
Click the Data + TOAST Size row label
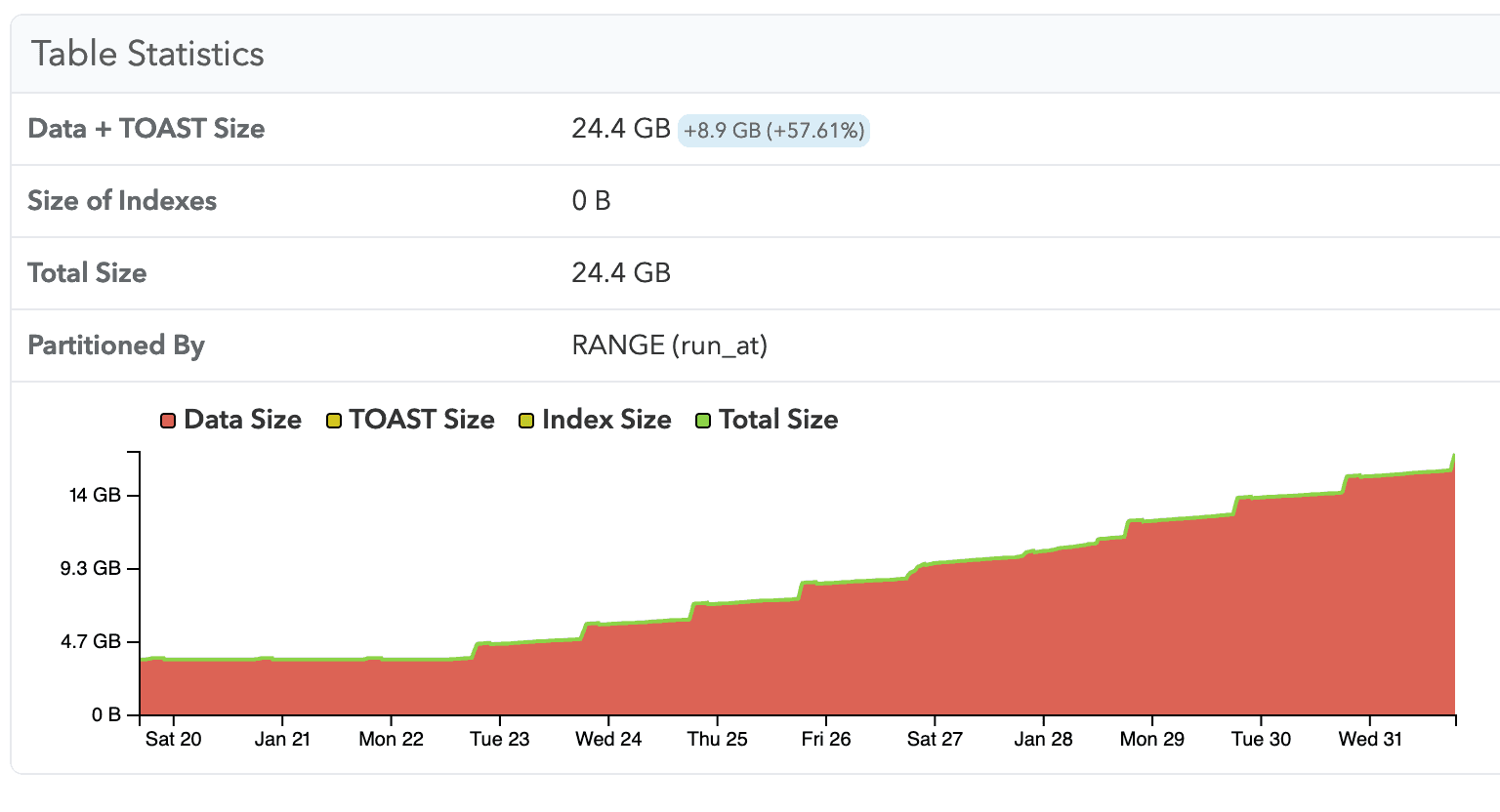pyautogui.click(x=146, y=129)
